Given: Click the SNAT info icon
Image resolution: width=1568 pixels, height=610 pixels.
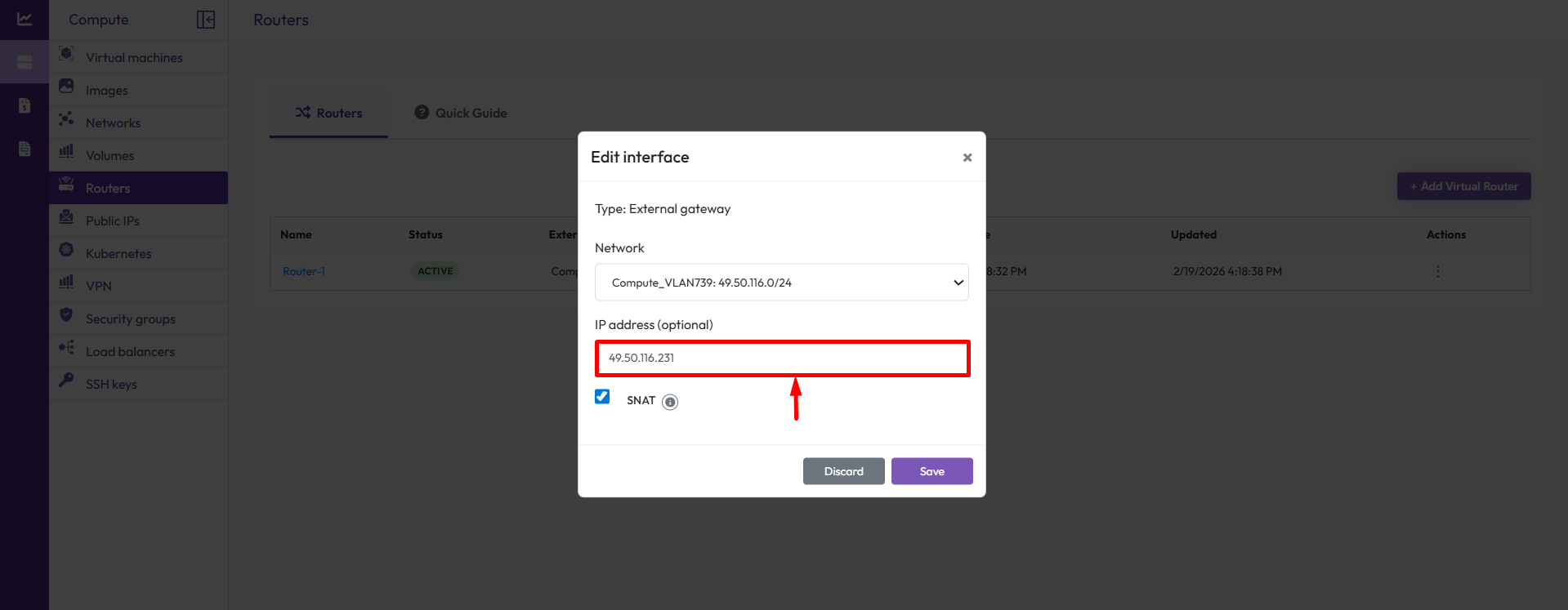Looking at the screenshot, I should [670, 402].
